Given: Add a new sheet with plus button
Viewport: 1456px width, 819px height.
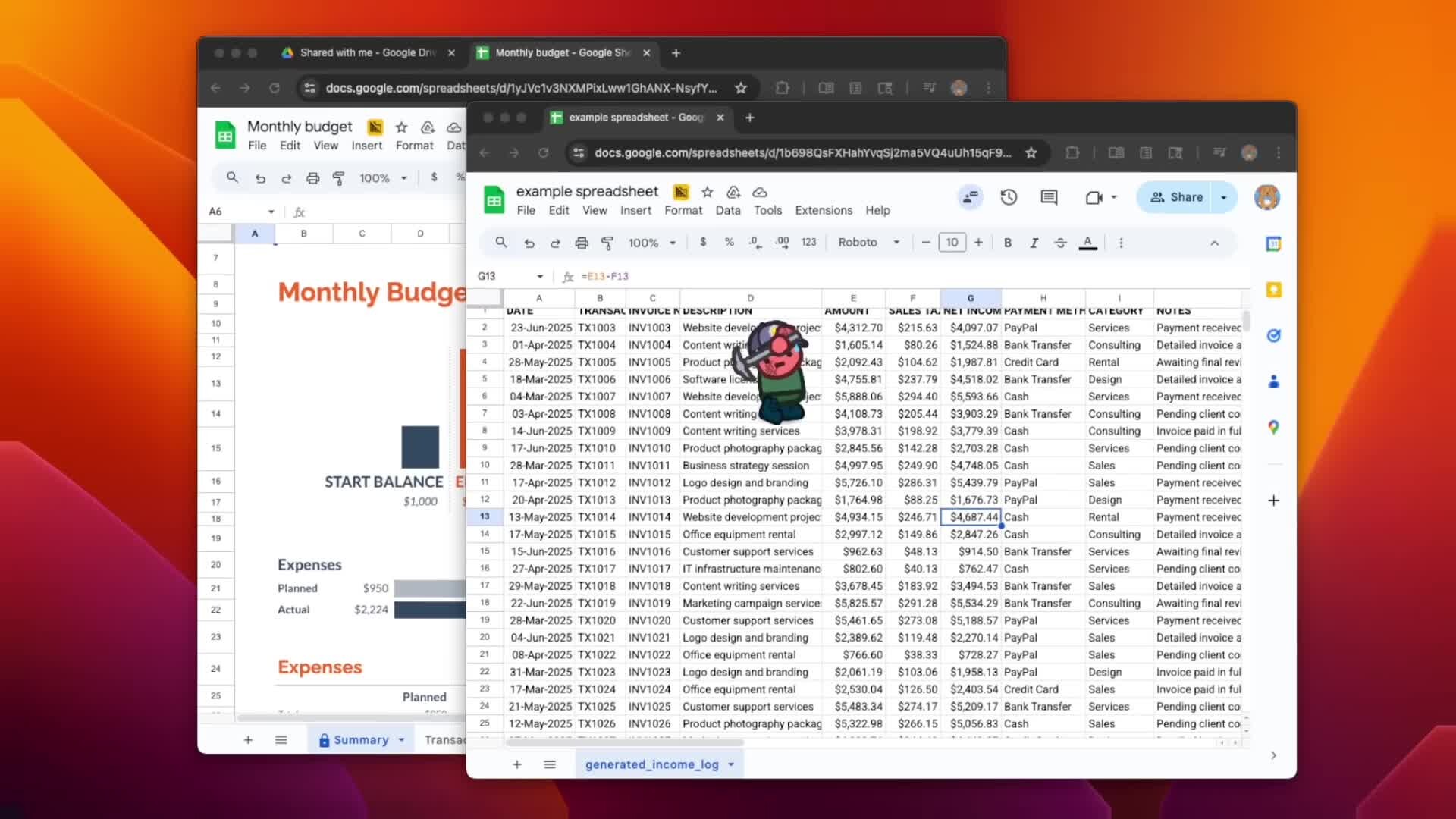Looking at the screenshot, I should [516, 764].
